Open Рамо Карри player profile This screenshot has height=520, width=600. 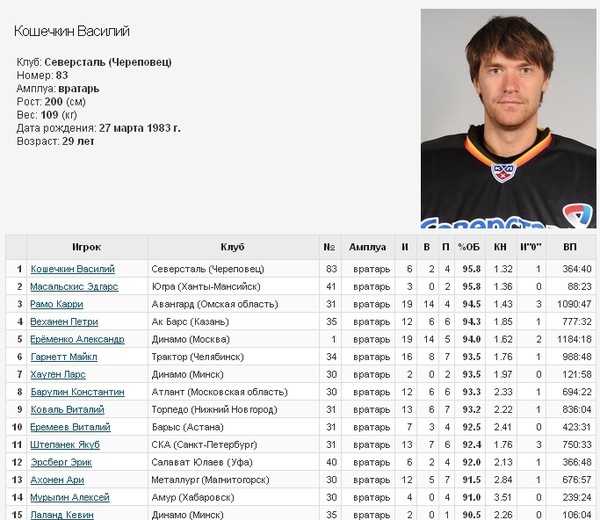pos(57,304)
